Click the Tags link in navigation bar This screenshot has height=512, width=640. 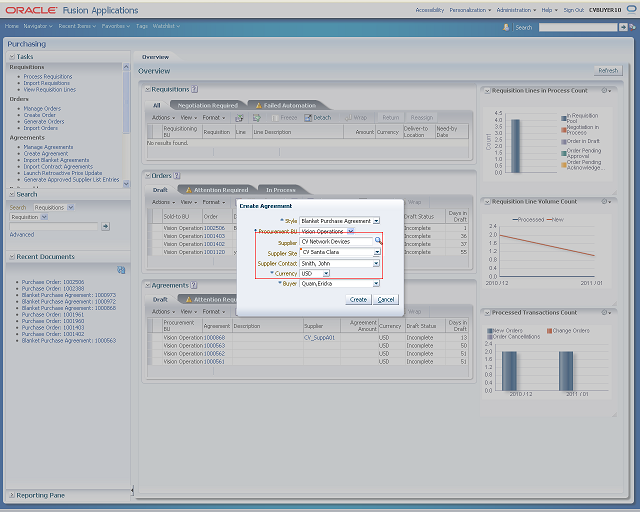click(141, 26)
